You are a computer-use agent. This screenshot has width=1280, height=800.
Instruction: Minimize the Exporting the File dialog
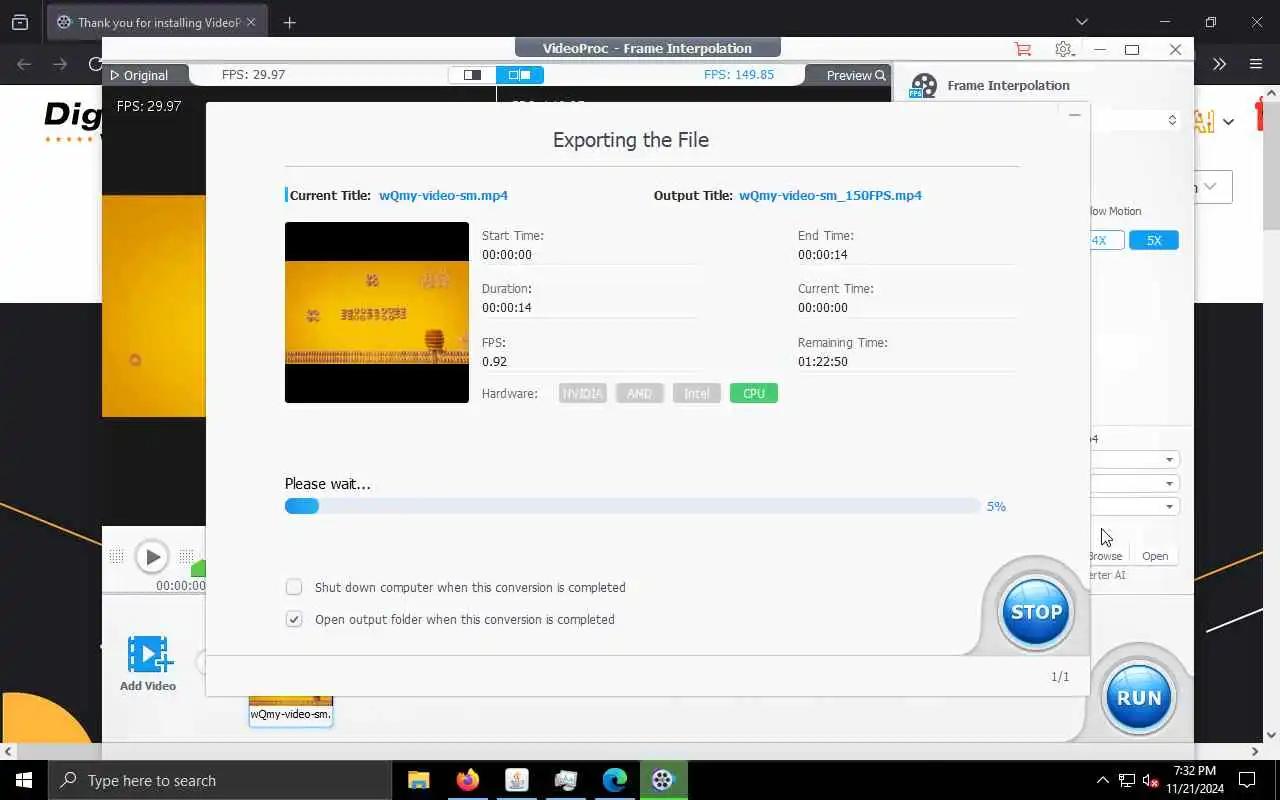(x=1074, y=115)
